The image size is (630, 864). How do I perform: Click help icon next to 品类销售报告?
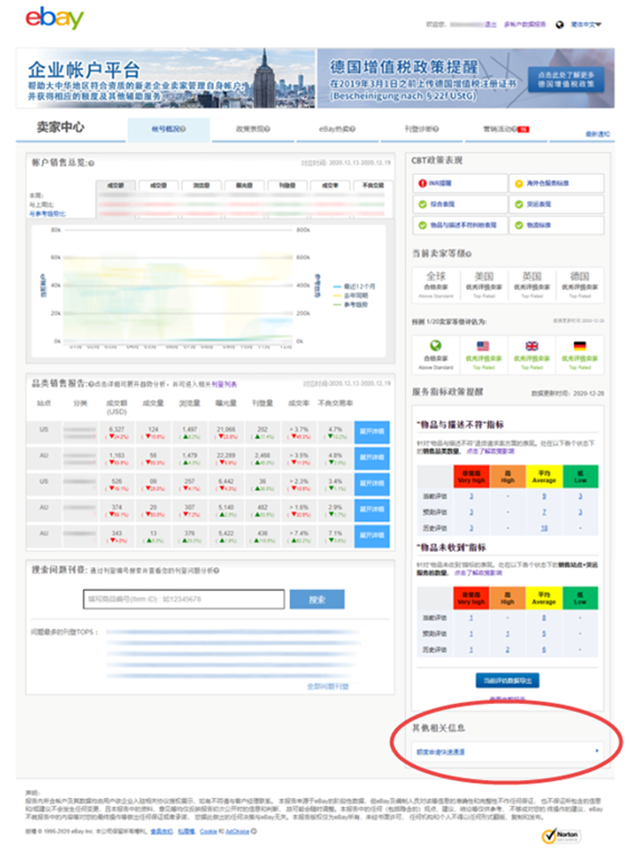tap(91, 384)
